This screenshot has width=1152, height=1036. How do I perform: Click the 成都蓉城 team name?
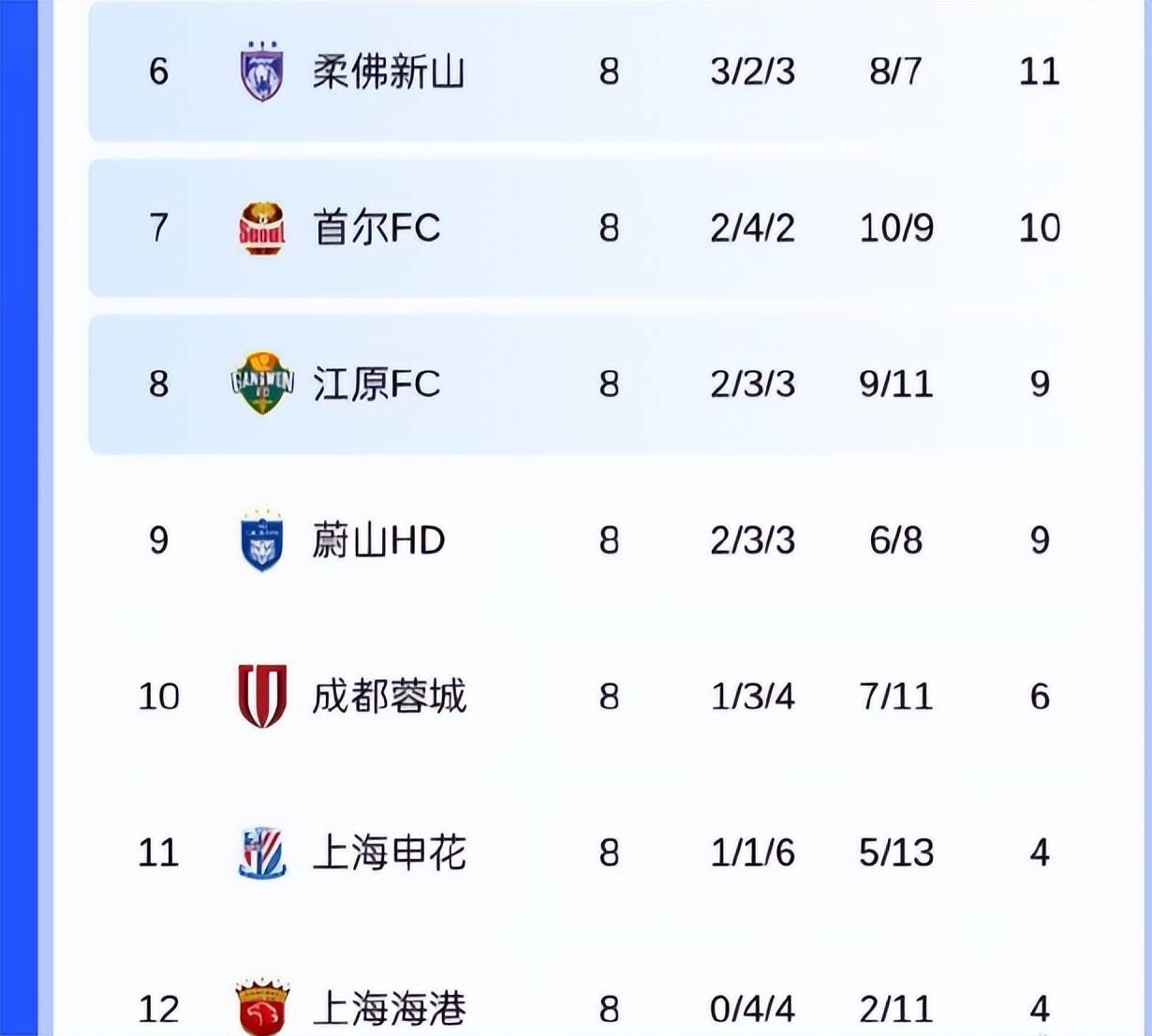(389, 696)
